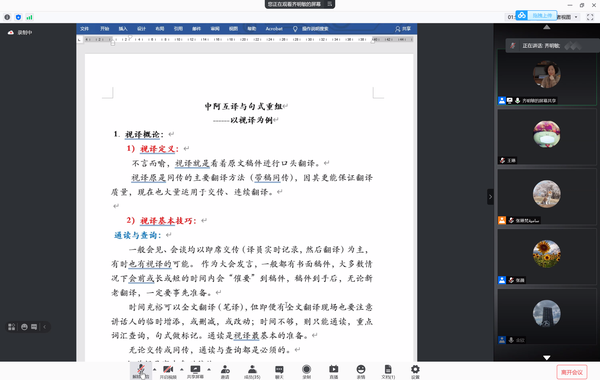Open the Live stream (直播) option
The height and width of the screenshot is (380, 600).
coord(334,371)
